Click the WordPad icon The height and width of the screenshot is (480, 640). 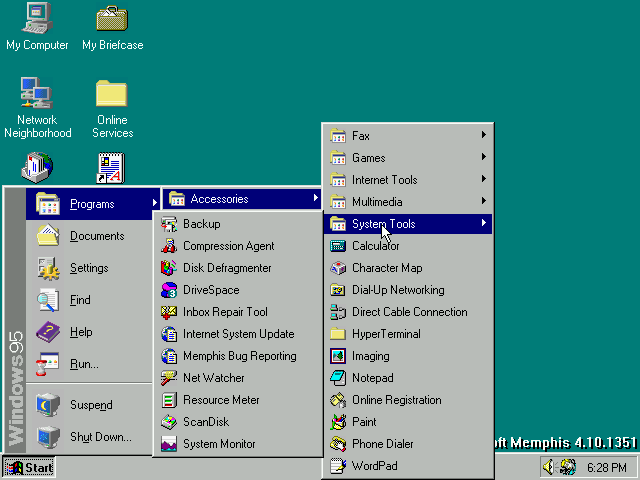pos(338,467)
